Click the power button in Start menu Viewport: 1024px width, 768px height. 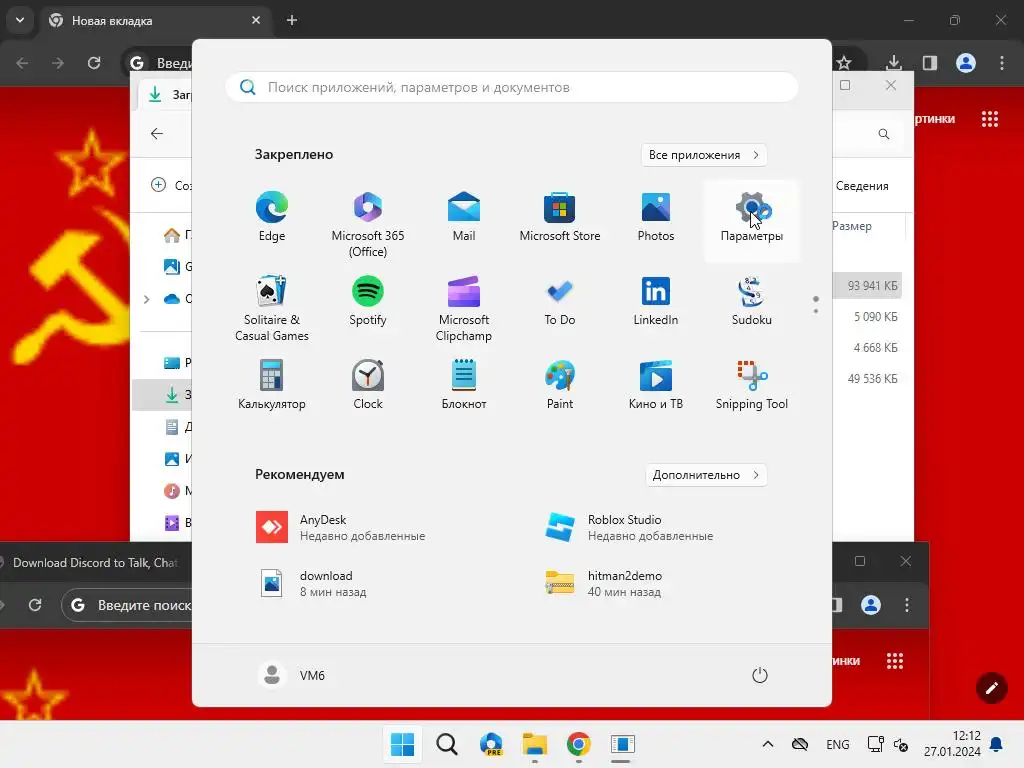[x=760, y=675]
